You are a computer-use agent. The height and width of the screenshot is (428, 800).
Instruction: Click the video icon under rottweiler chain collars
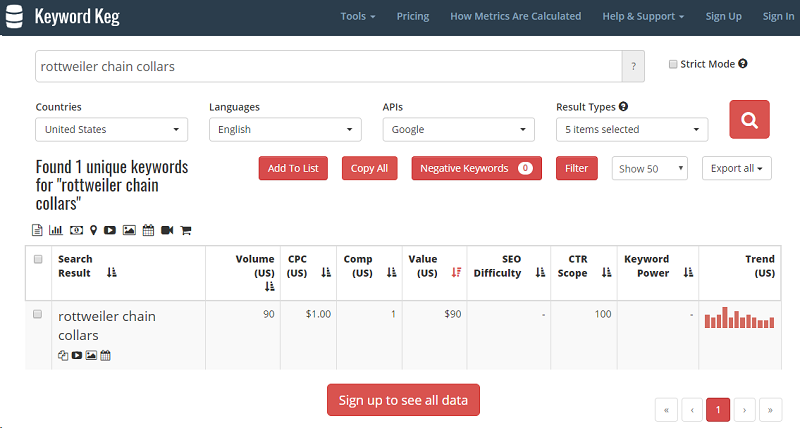click(x=77, y=355)
